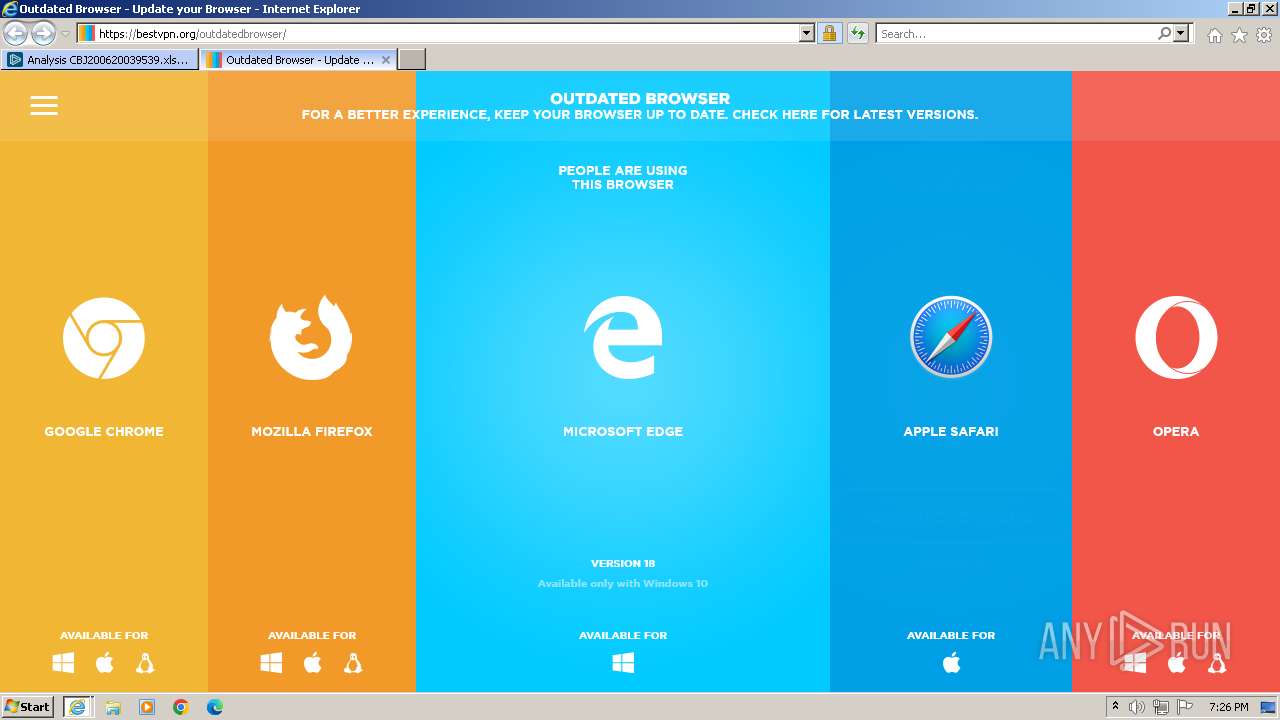Expand the search provider dropdown
The width and height of the screenshot is (1280, 720).
pyautogui.click(x=1181, y=33)
